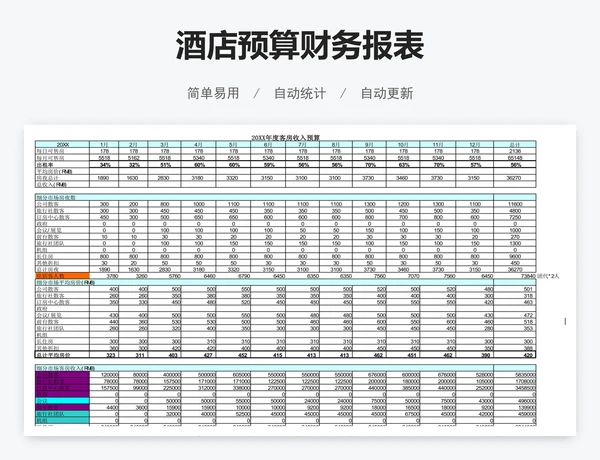The image size is (600, 460).
Task: Select the 20XX header cell
Action: [x=62, y=145]
